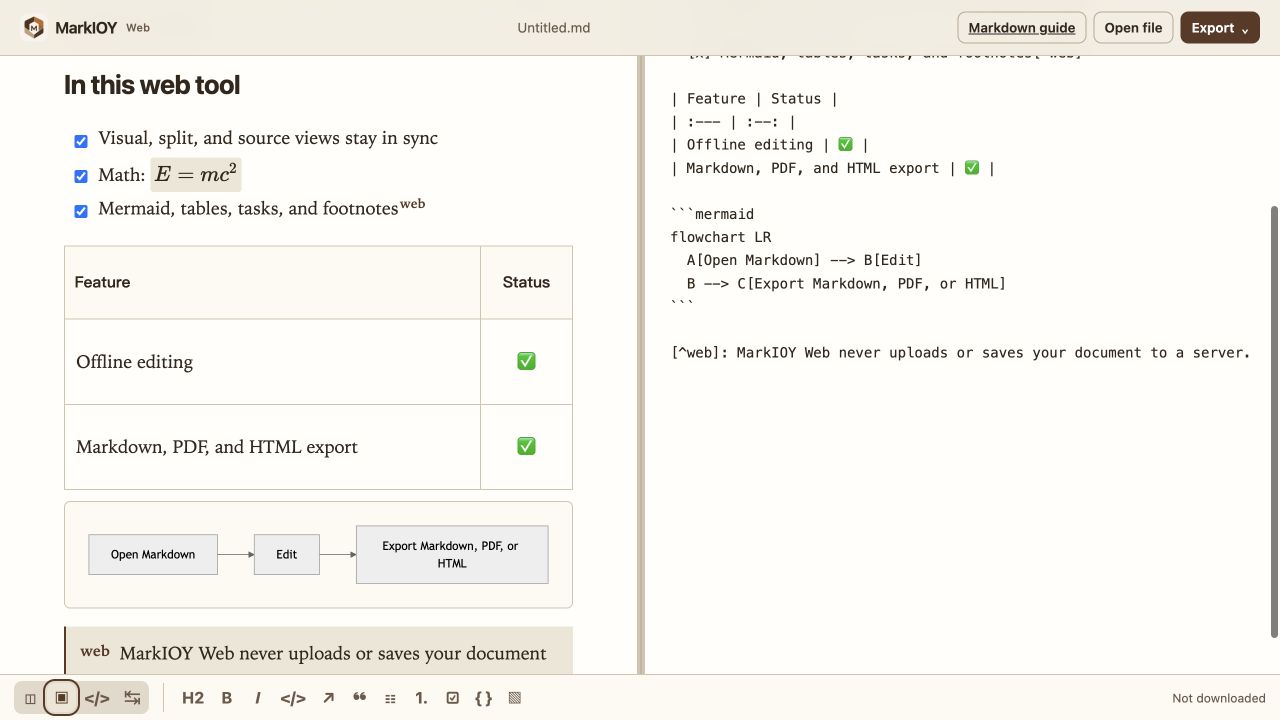
Task: Insert a bulleted list
Action: click(x=391, y=698)
